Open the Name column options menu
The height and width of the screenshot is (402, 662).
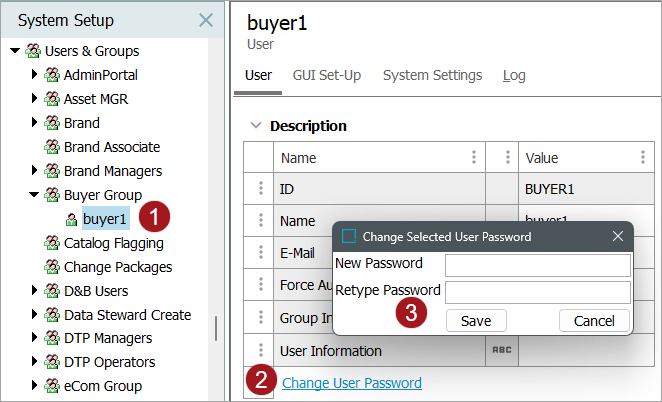[474, 158]
